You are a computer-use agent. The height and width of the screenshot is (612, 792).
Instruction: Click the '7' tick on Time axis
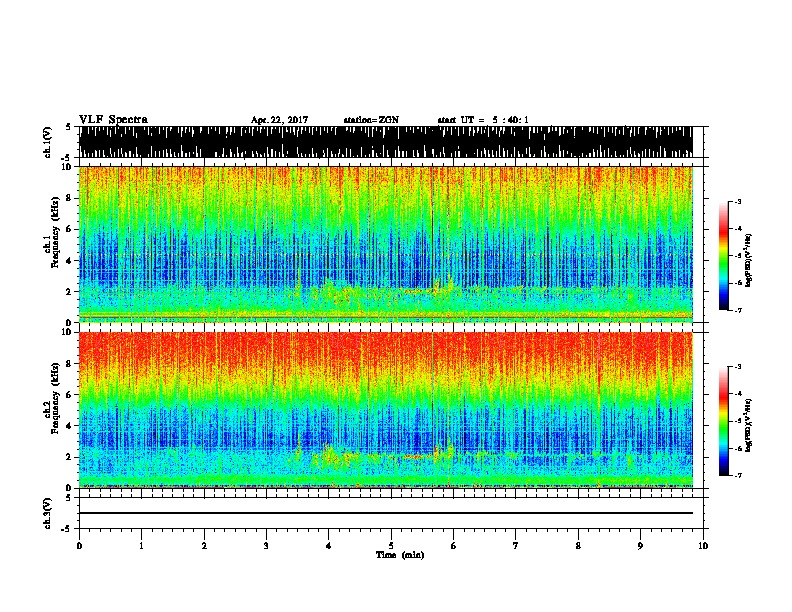tap(516, 546)
